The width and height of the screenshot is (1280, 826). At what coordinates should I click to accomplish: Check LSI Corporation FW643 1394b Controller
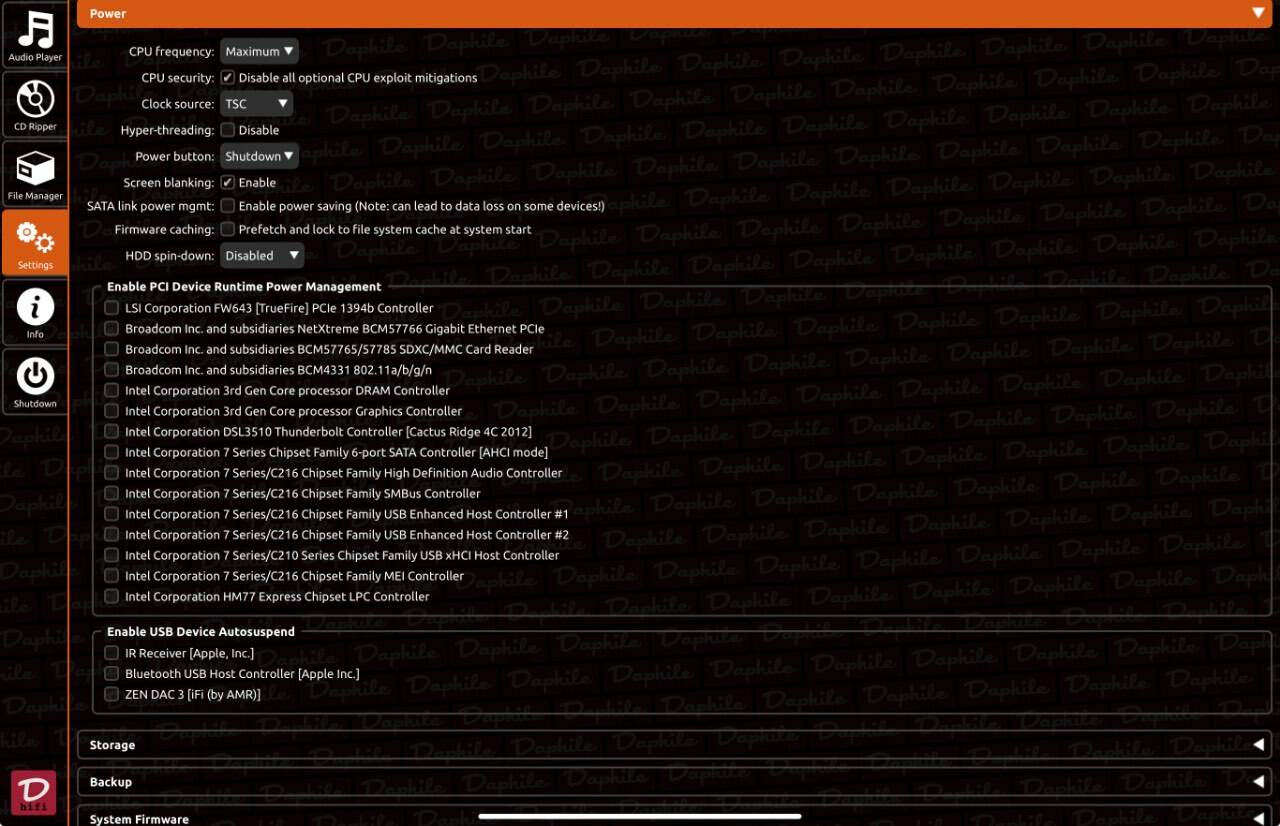(112, 308)
